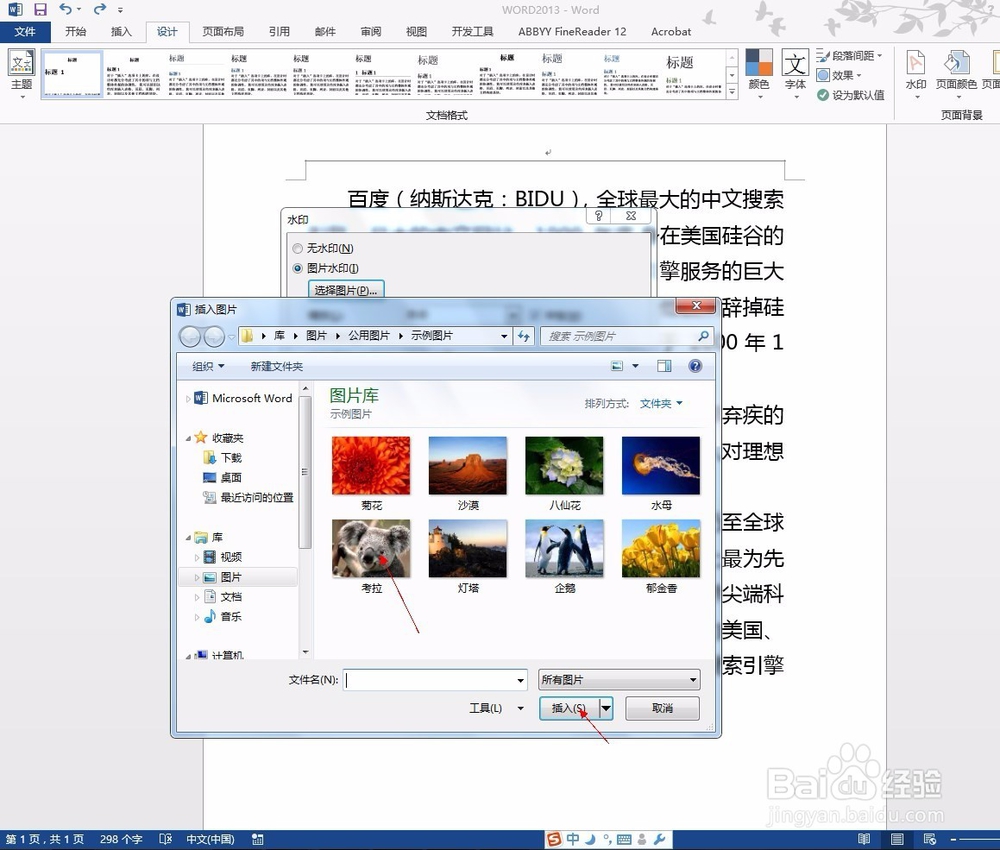This screenshot has height=850, width=1000.
Task: Select the Koala (考拉) thumbnail
Action: click(371, 548)
